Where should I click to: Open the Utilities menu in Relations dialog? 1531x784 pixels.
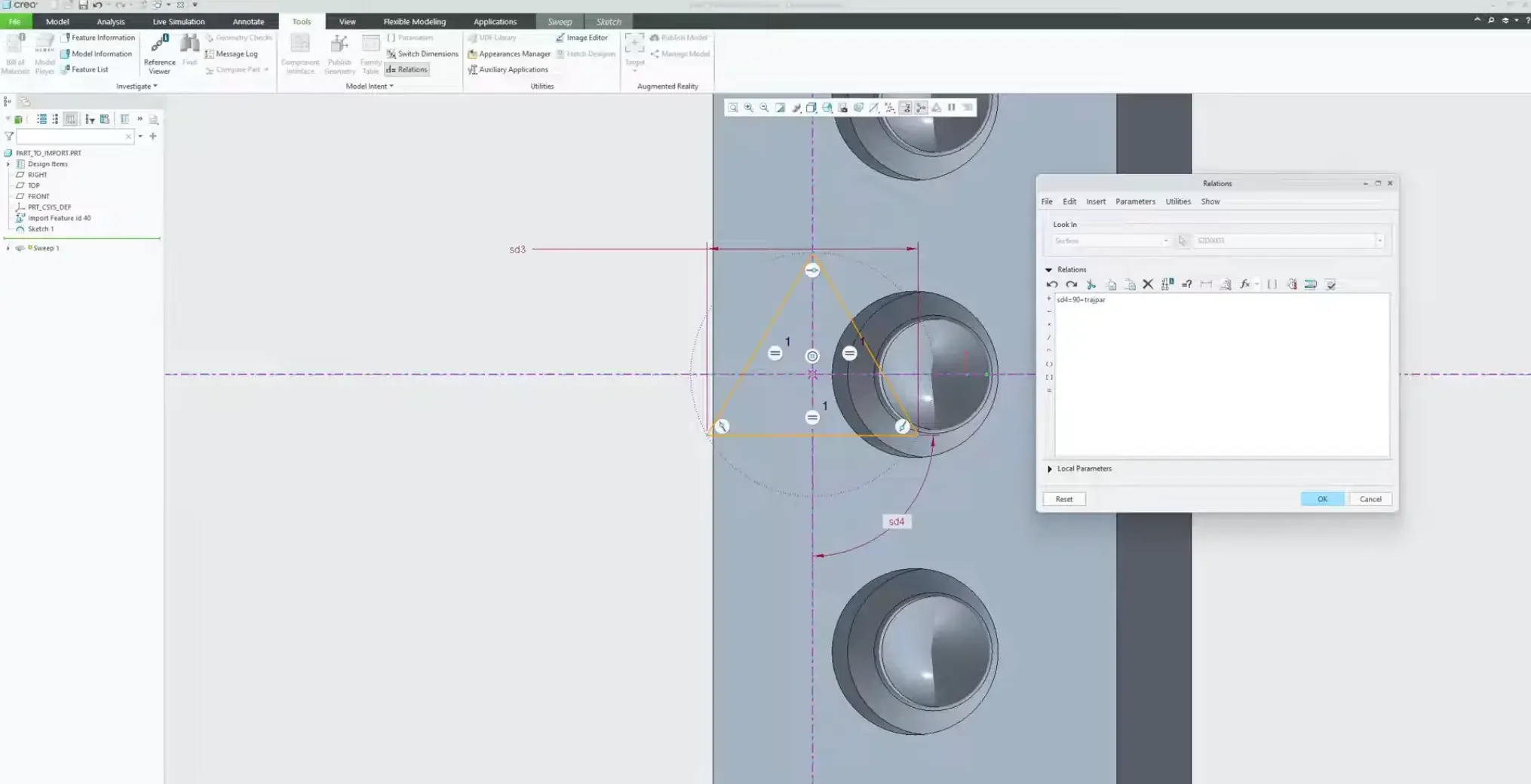pyautogui.click(x=1178, y=201)
